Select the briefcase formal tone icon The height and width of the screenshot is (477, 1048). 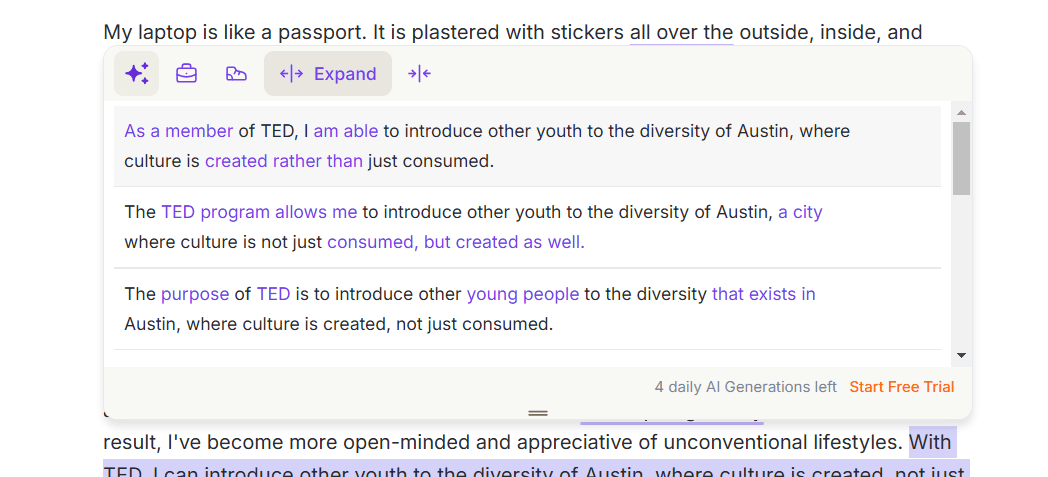click(x=186, y=74)
